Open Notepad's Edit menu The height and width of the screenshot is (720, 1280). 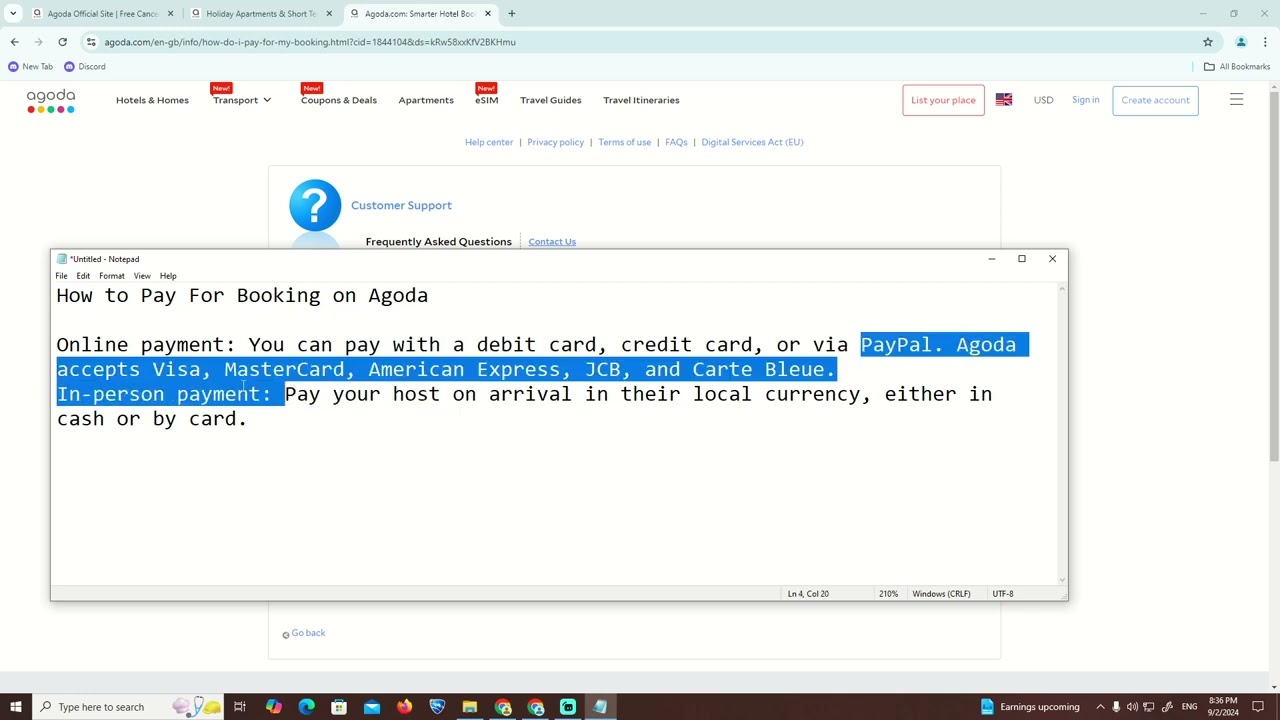coord(83,276)
